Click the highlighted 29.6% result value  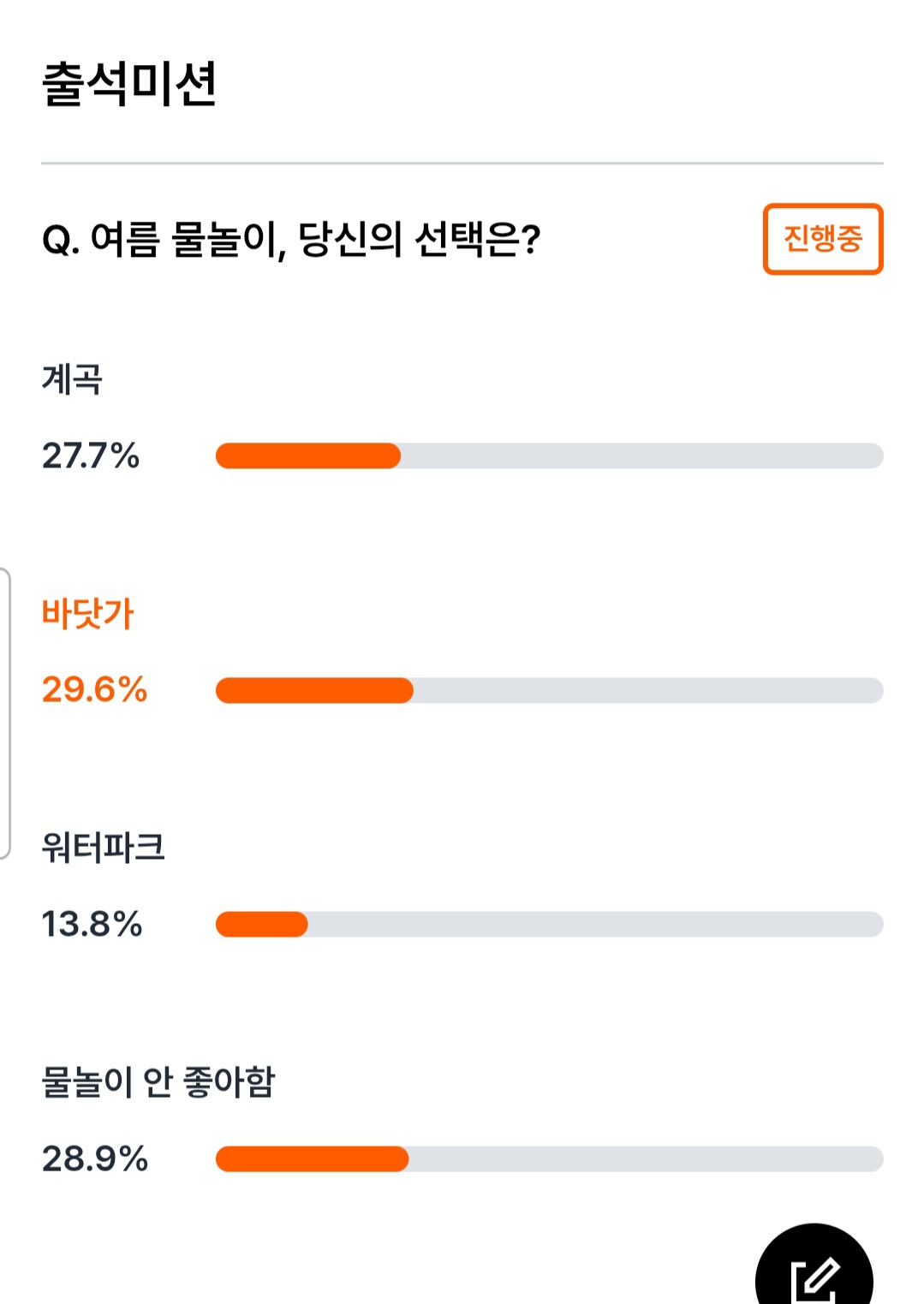click(95, 689)
